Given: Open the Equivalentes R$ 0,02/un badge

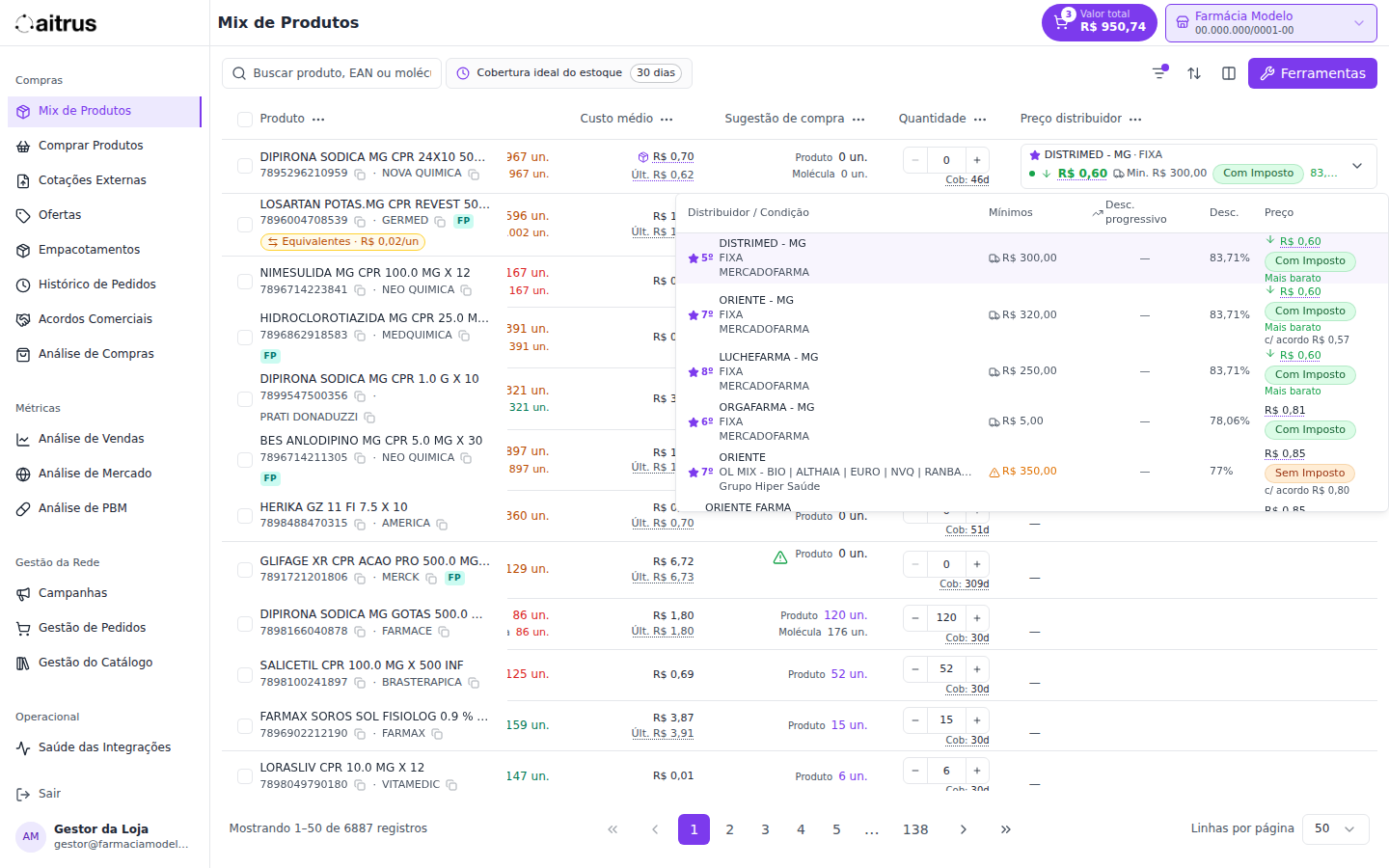Looking at the screenshot, I should tap(343, 242).
